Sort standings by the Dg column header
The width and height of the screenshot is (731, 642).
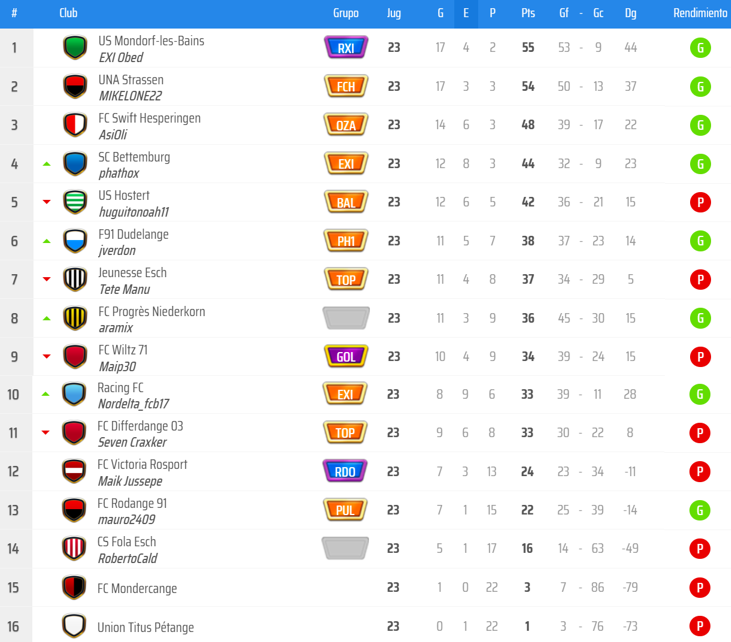coord(630,13)
